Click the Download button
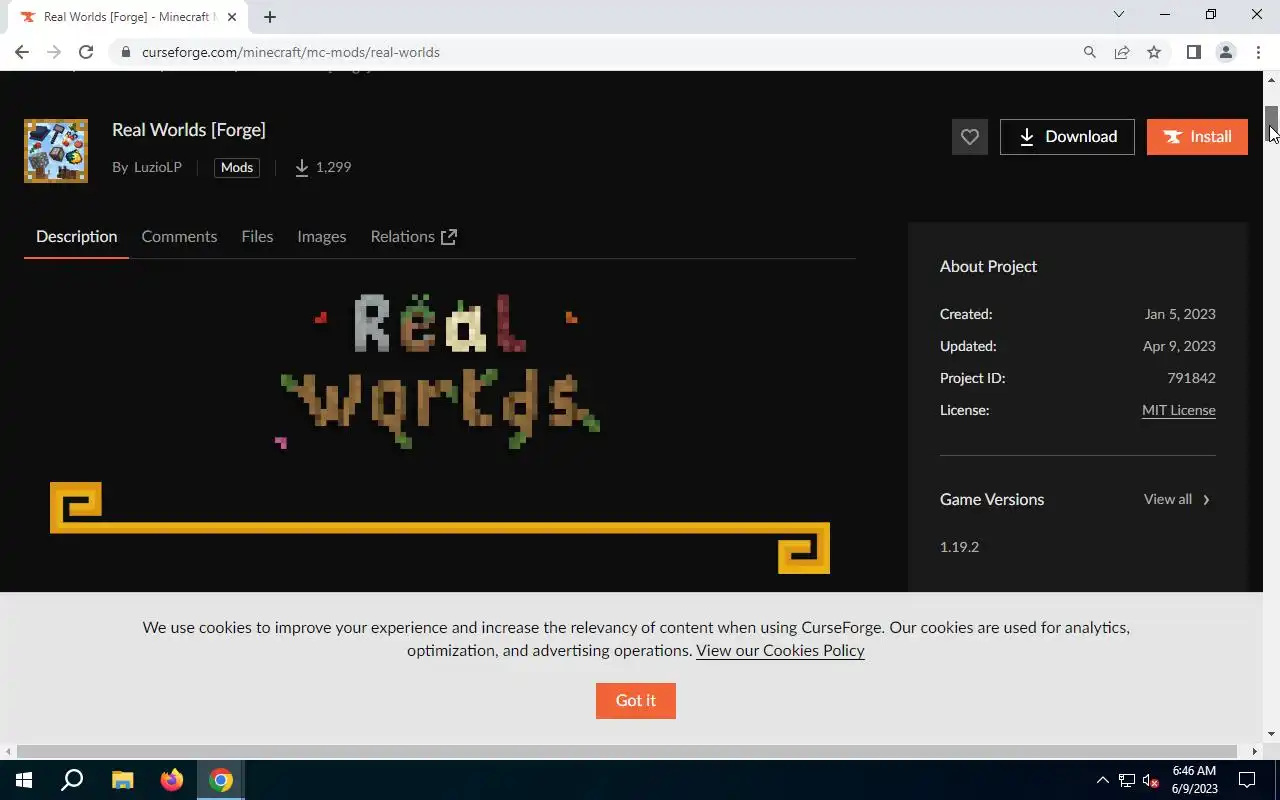Image resolution: width=1280 pixels, height=800 pixels. point(1067,137)
